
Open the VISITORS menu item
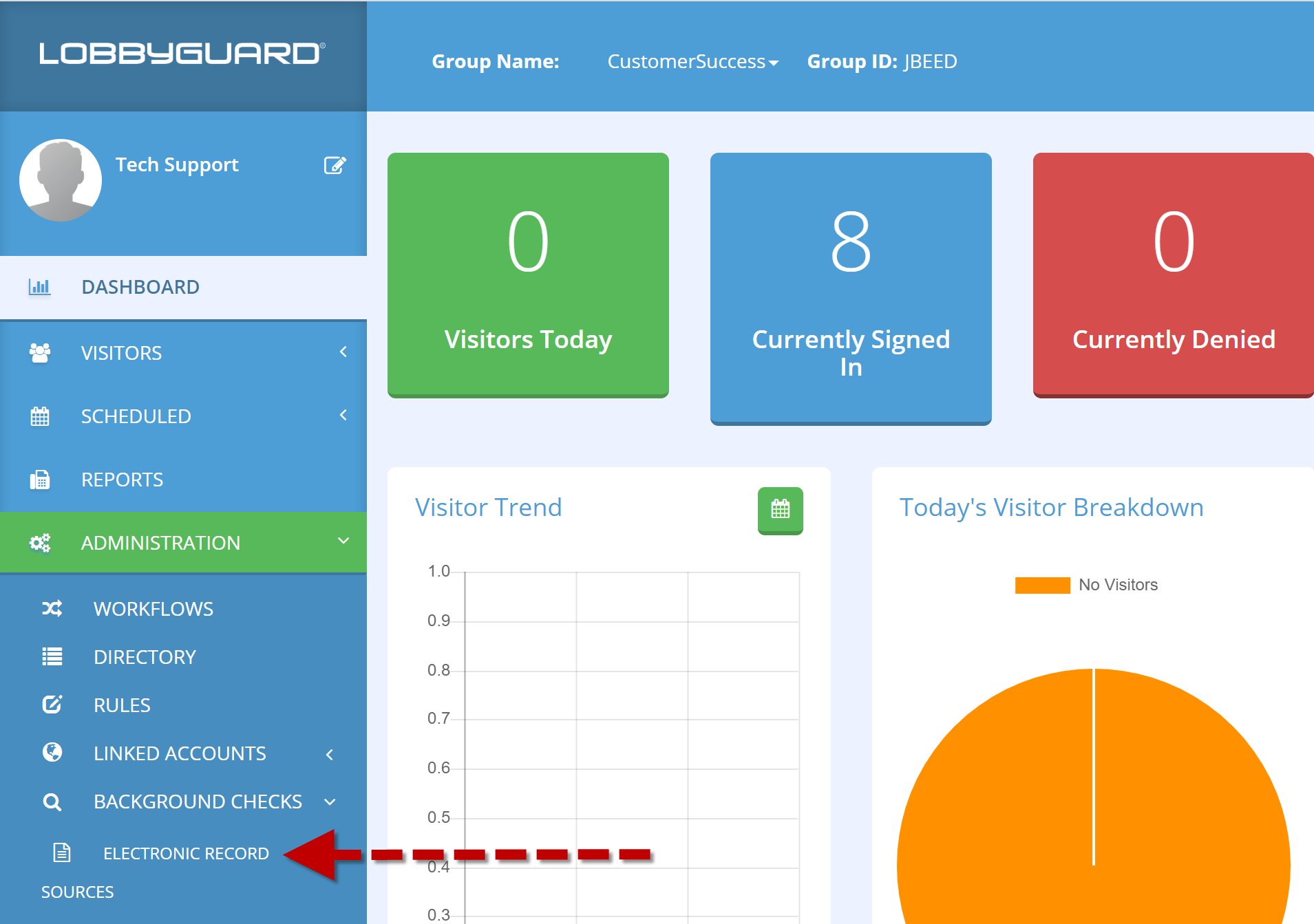pyautogui.click(x=183, y=353)
